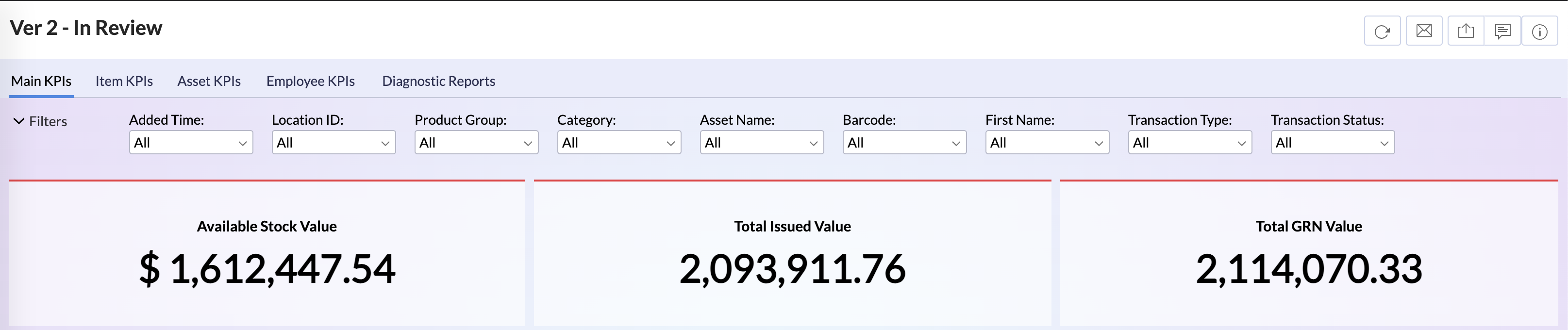Click the refresh dashboard icon
This screenshot has width=1568, height=330.
click(1382, 31)
